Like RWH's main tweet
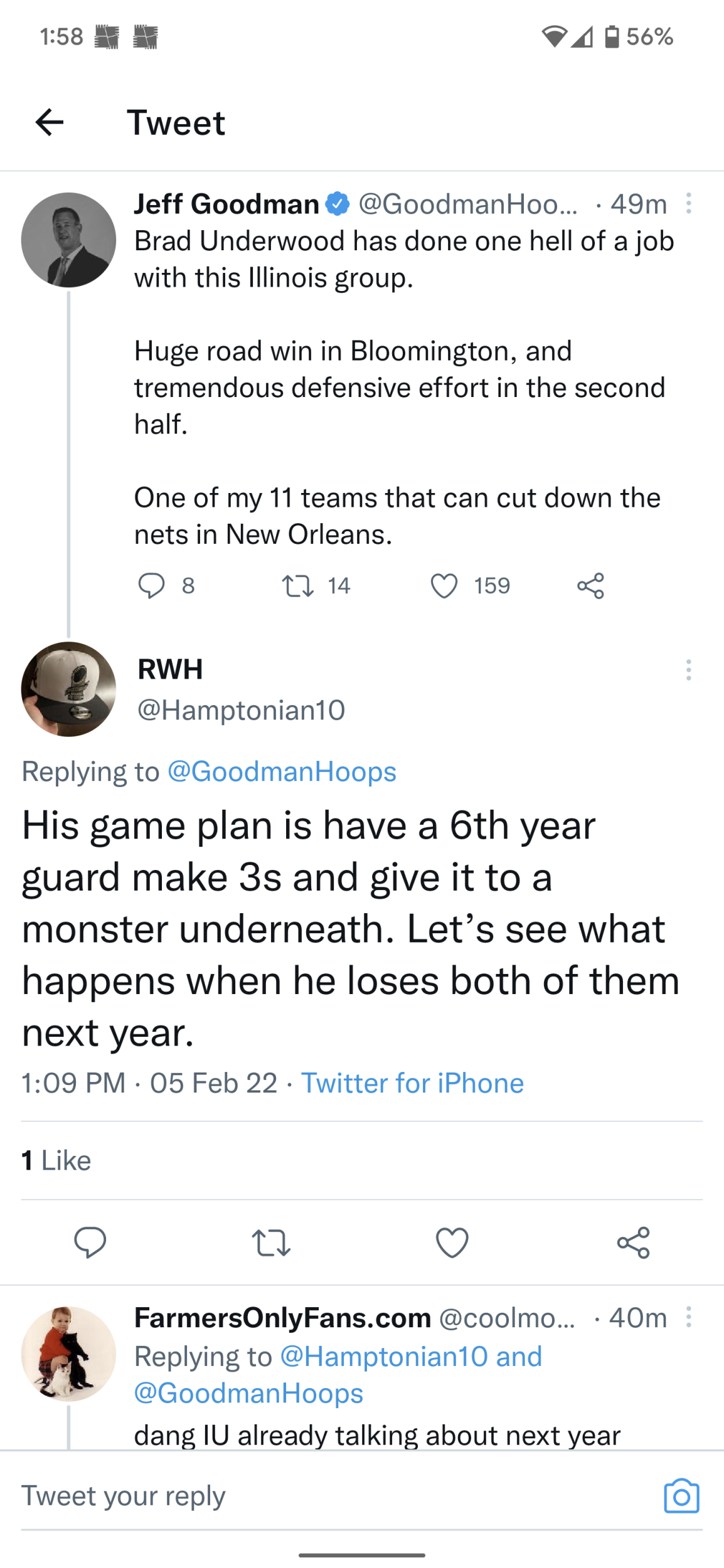724x1568 pixels. coord(452,1242)
